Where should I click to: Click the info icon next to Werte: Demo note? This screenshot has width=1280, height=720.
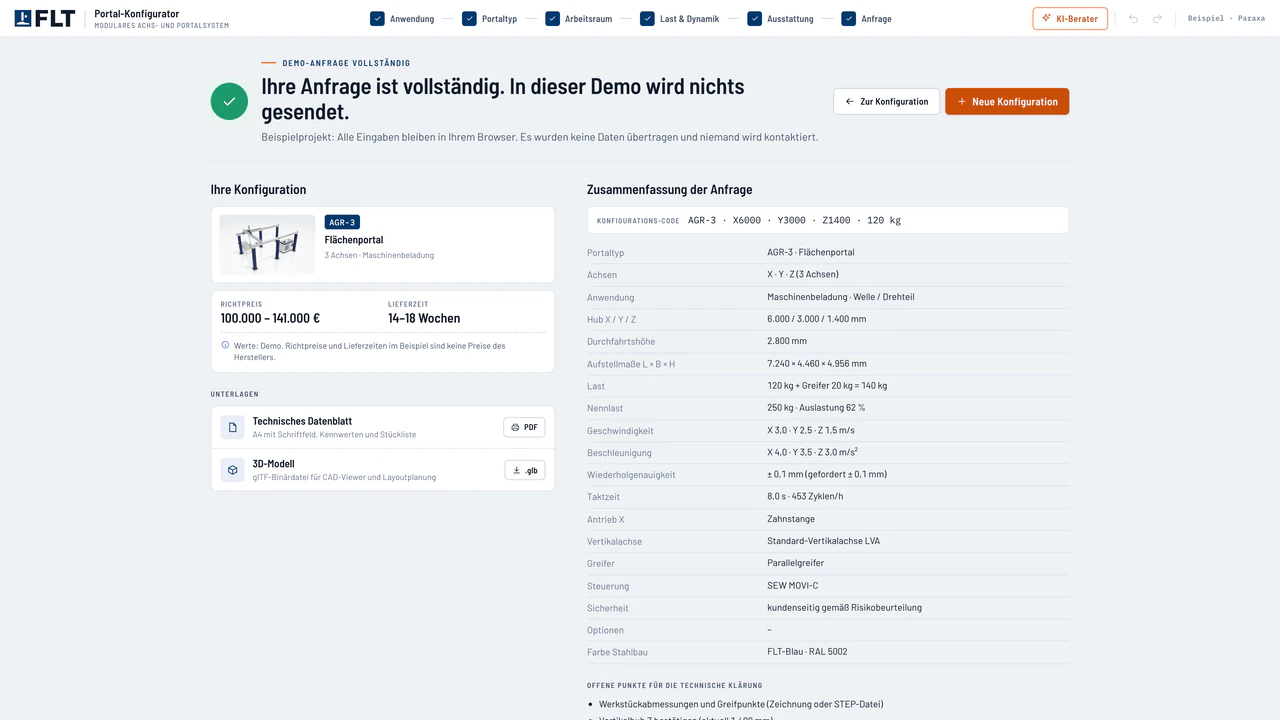(225, 345)
